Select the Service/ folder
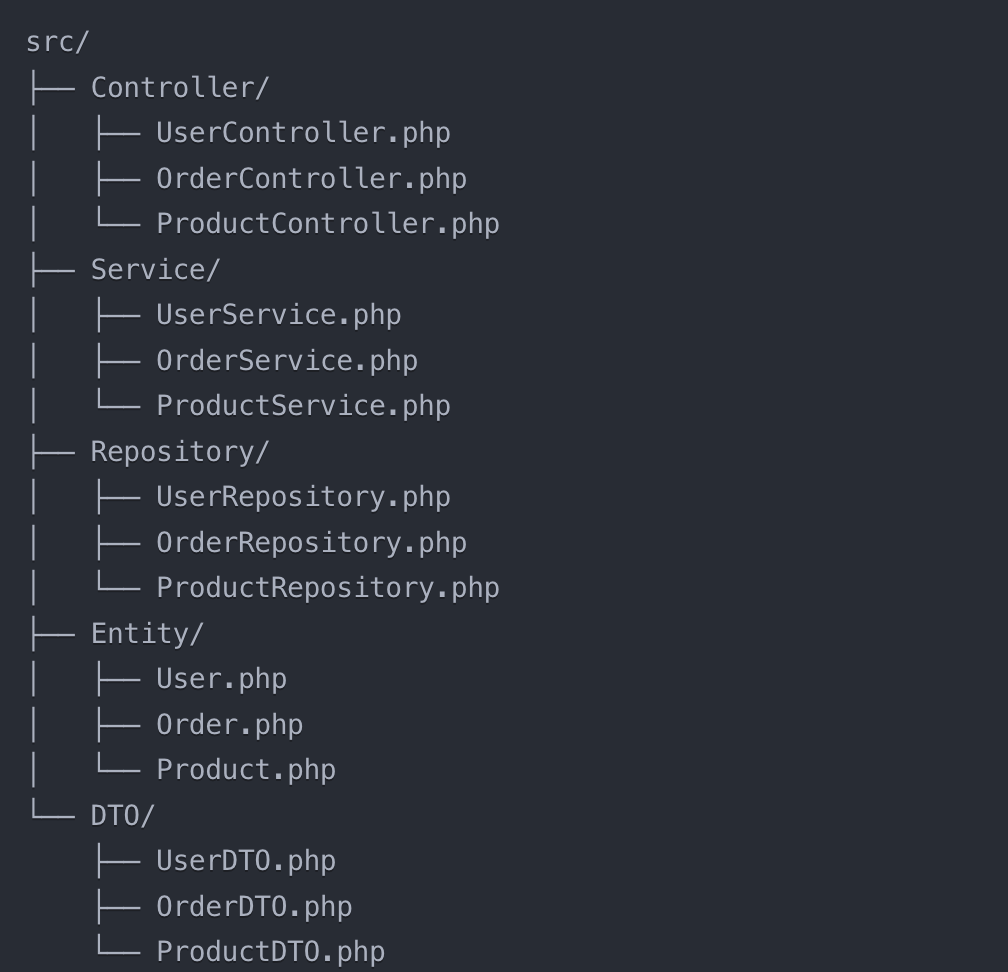 click(x=156, y=270)
